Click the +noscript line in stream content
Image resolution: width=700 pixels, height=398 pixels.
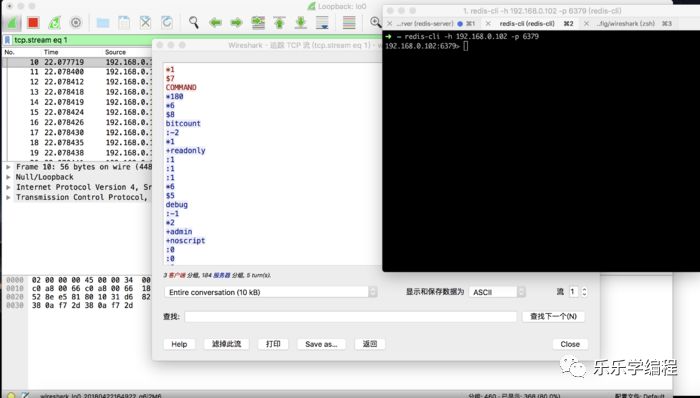[x=185, y=240]
